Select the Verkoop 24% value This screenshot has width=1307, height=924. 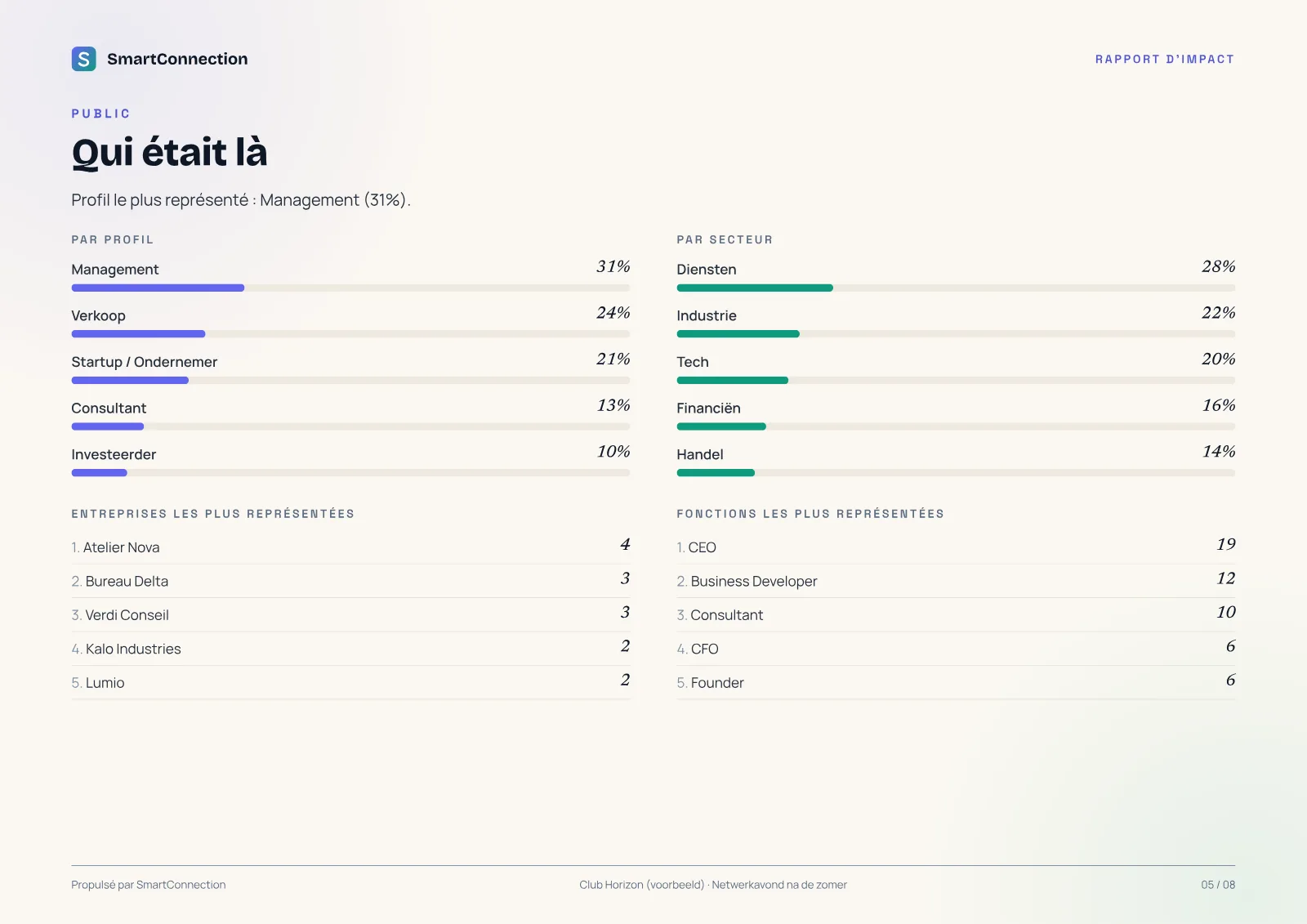tap(613, 313)
